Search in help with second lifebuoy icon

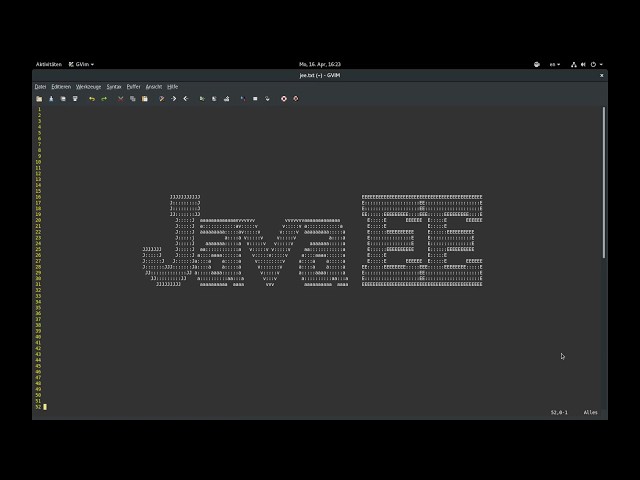tap(296, 99)
